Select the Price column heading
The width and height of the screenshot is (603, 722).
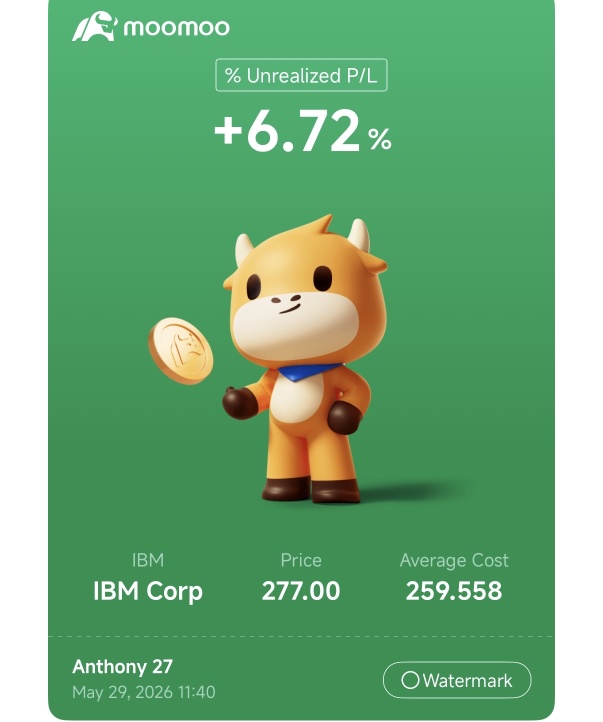[301, 560]
